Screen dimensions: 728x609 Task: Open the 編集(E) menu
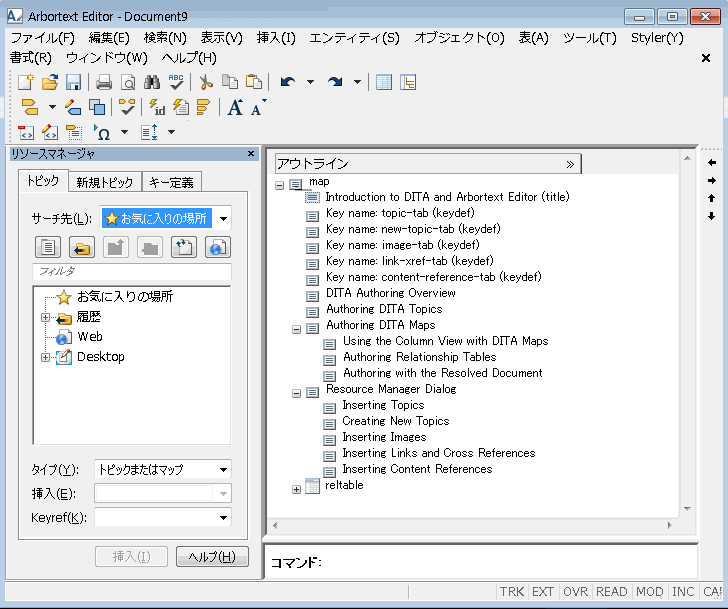tap(109, 38)
